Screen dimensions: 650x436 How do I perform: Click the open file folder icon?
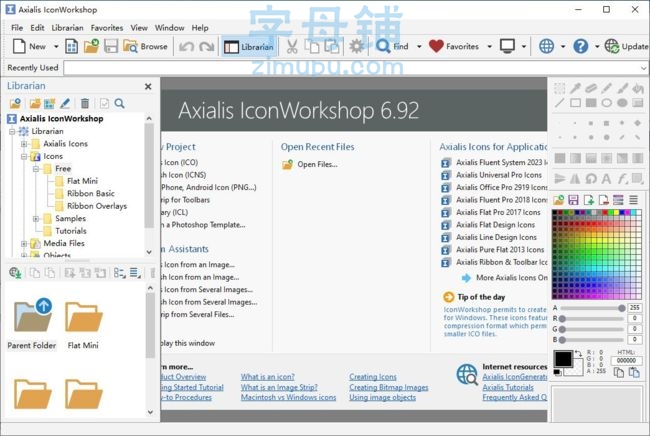91,46
